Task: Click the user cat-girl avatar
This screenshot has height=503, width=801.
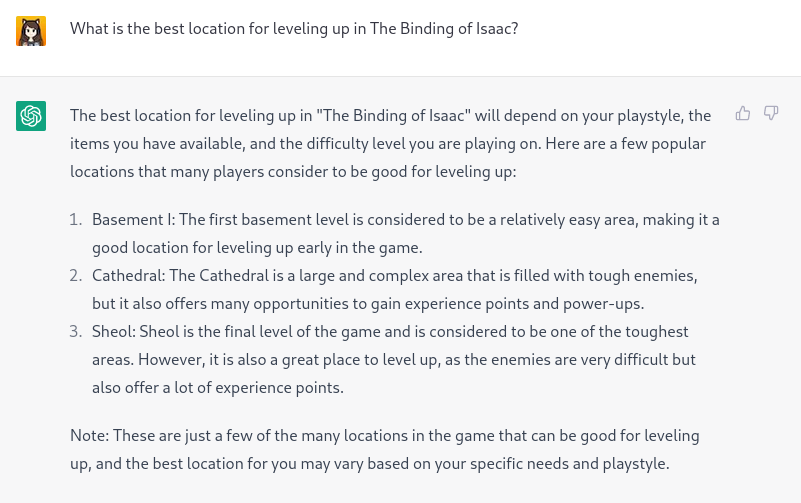Action: (x=31, y=31)
